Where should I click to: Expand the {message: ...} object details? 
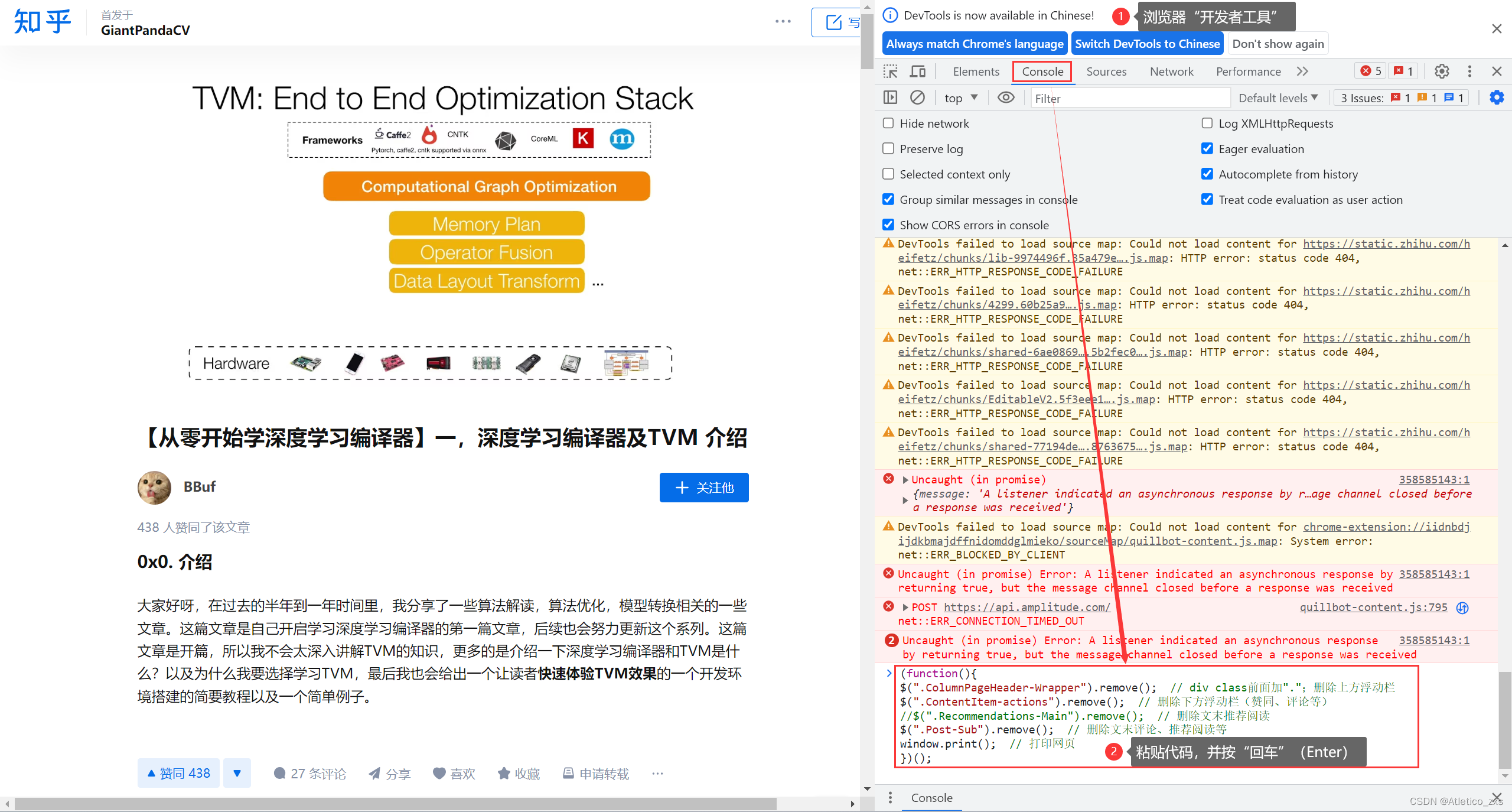905,501
